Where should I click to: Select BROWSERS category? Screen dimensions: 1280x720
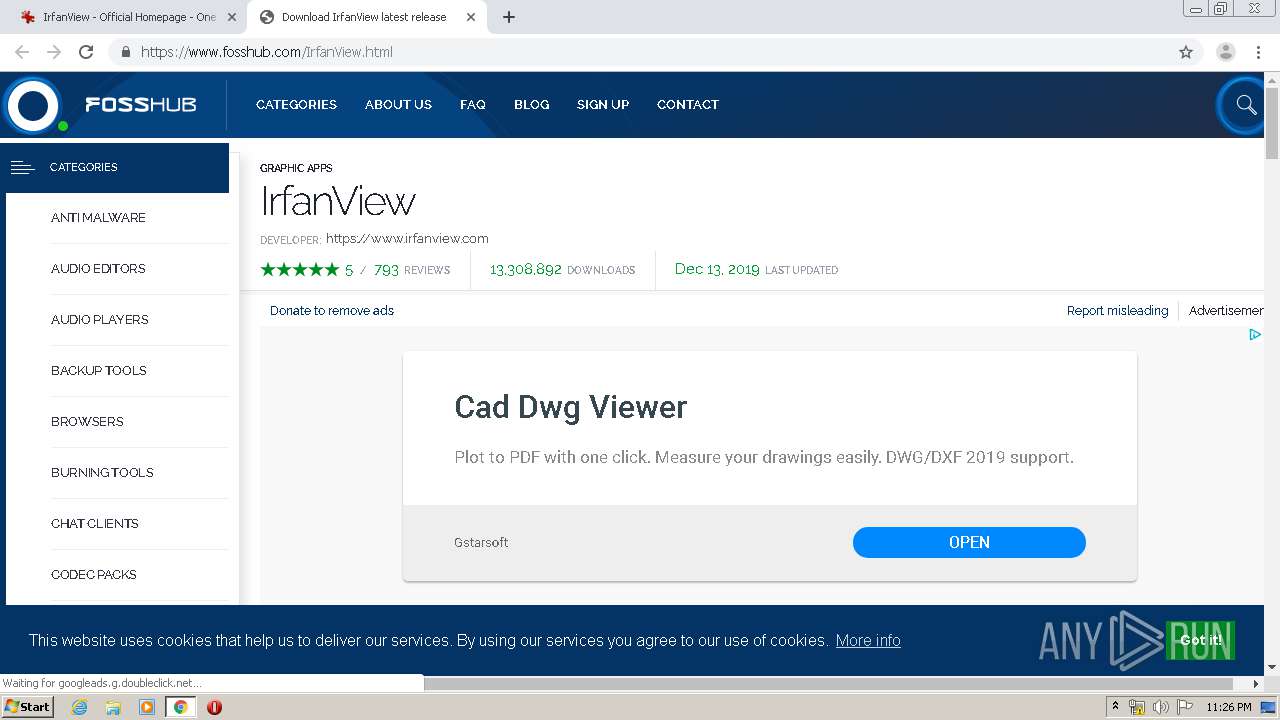click(87, 421)
